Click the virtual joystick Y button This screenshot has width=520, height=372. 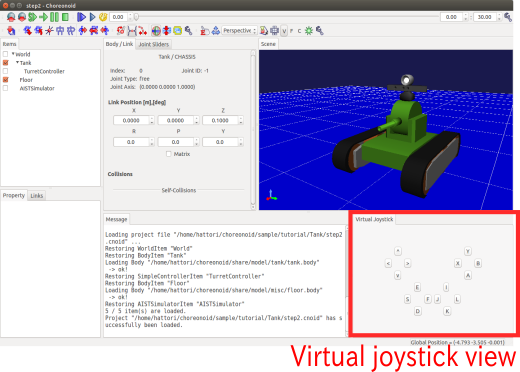[468, 251]
